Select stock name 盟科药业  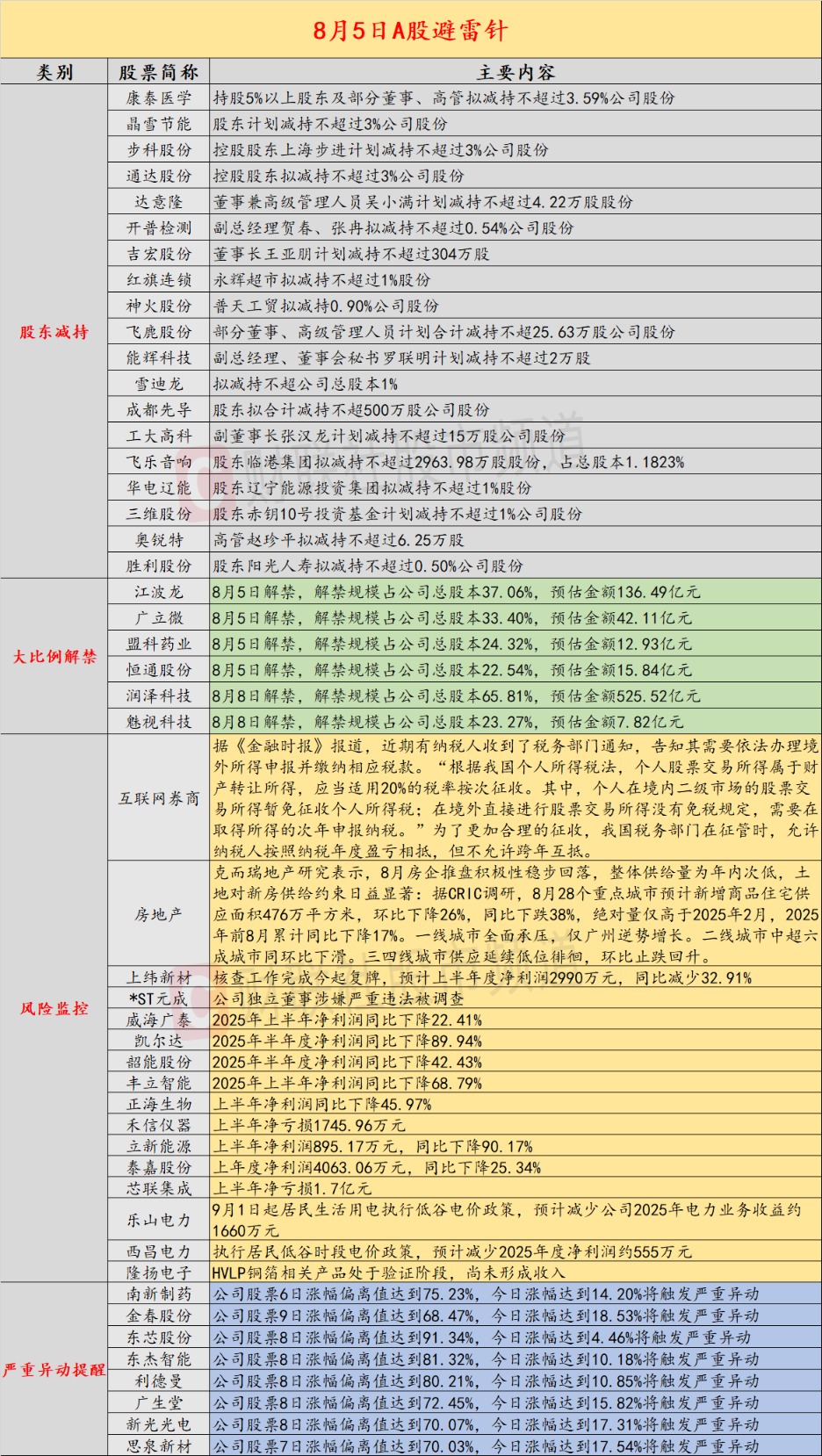click(x=159, y=644)
